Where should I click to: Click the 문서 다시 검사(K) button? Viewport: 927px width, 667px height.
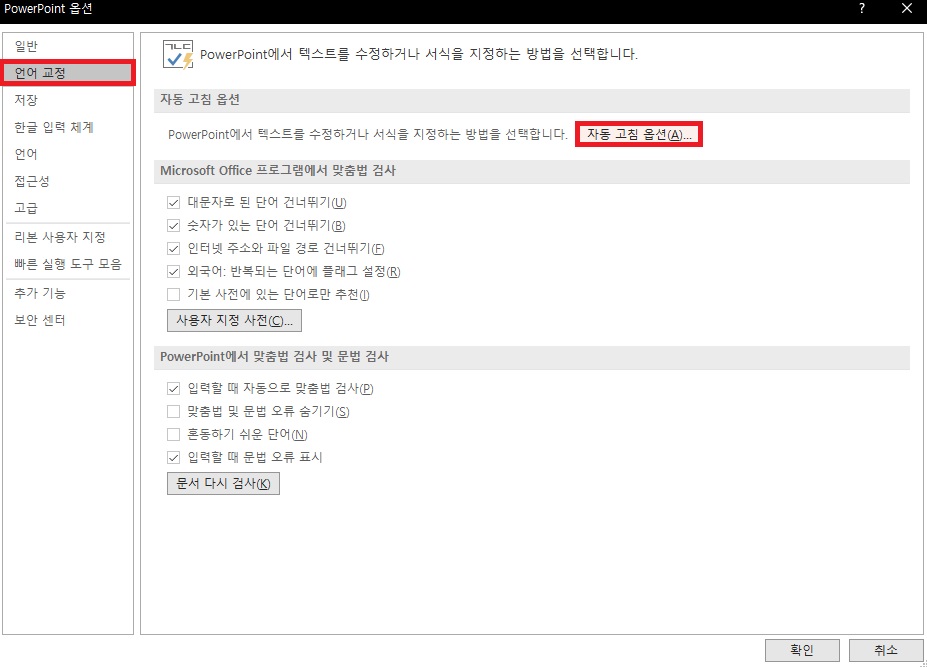click(x=223, y=484)
